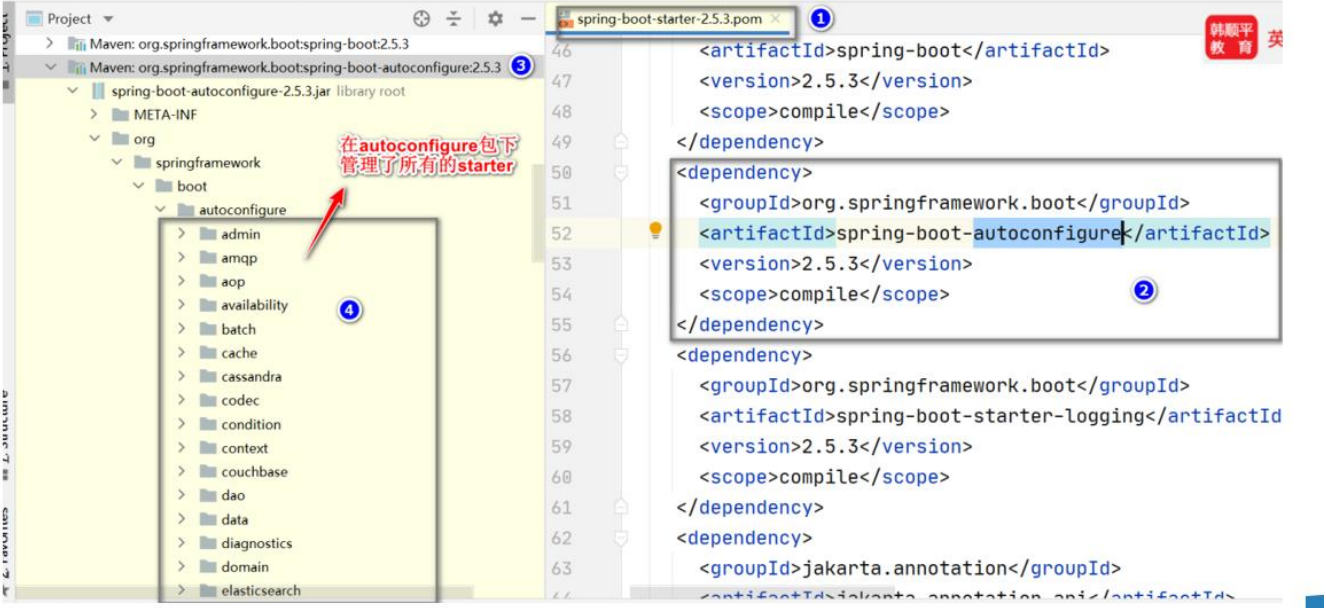Fold closing dependency marker at line 55
1326x608 pixels.
(621, 325)
